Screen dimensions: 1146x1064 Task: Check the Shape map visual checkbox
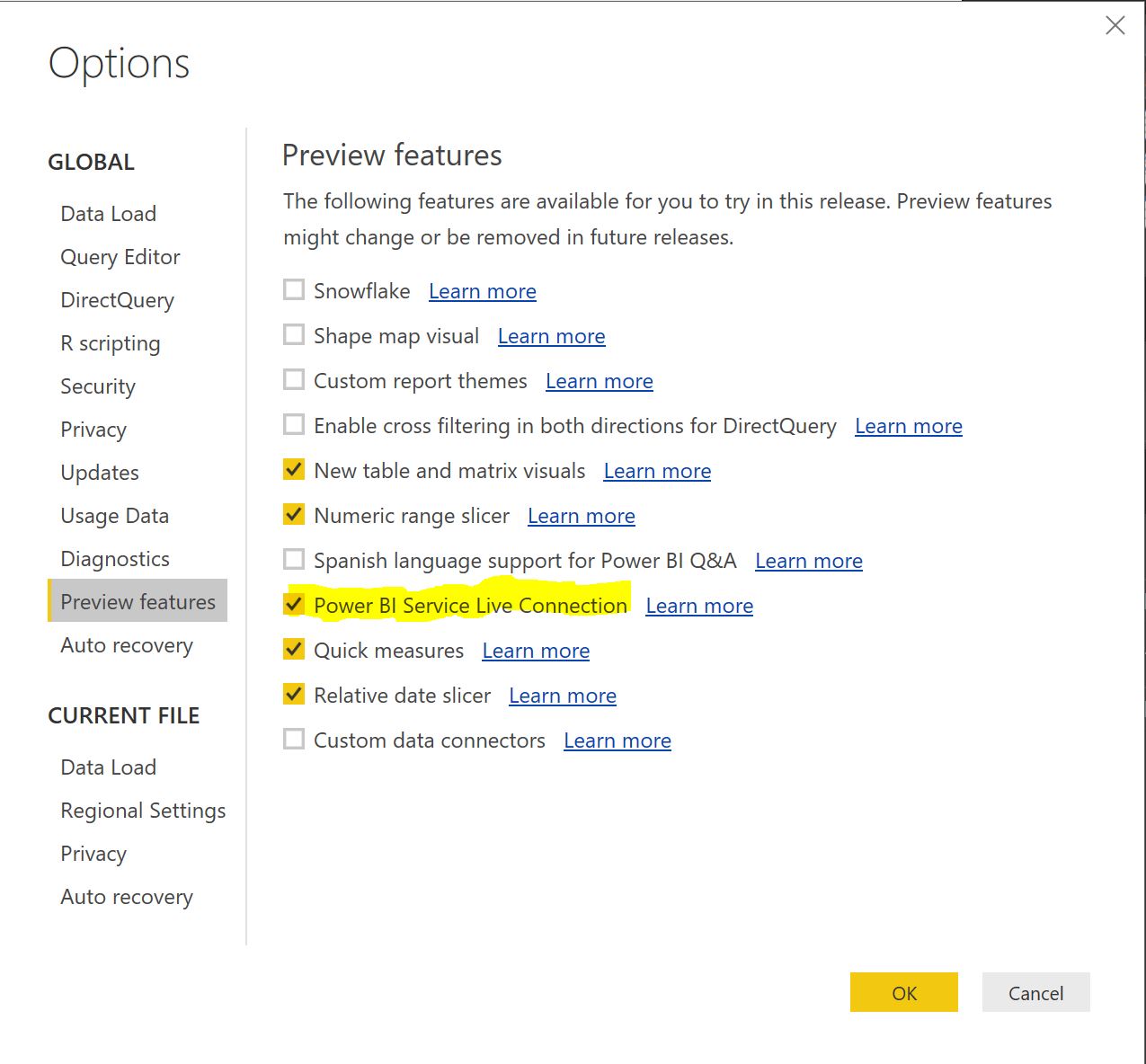click(293, 334)
